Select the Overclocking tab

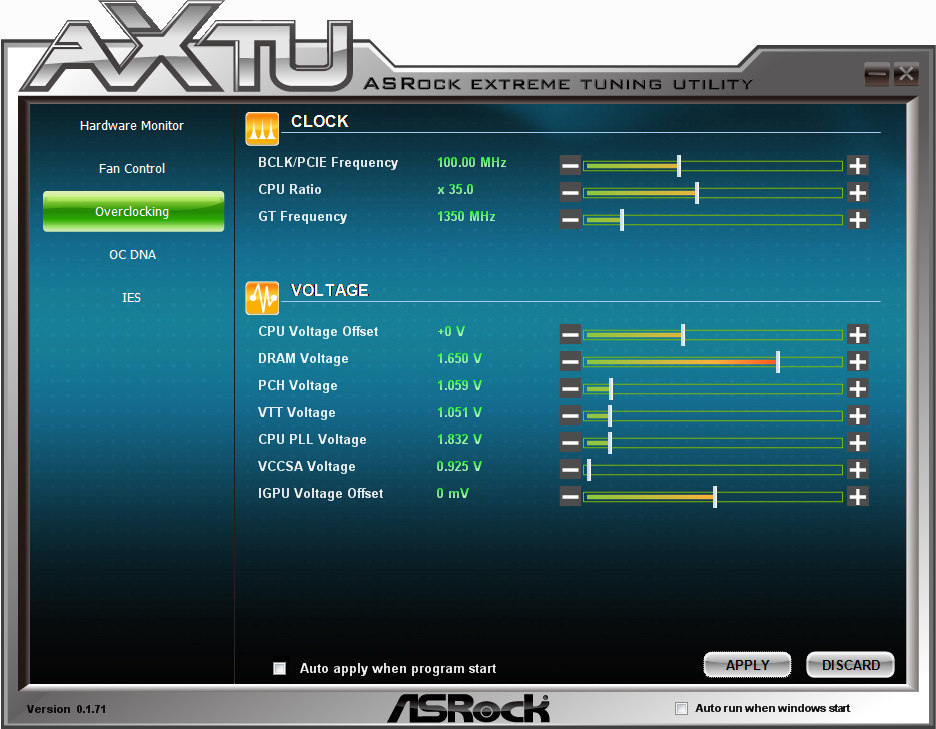[x=133, y=211]
